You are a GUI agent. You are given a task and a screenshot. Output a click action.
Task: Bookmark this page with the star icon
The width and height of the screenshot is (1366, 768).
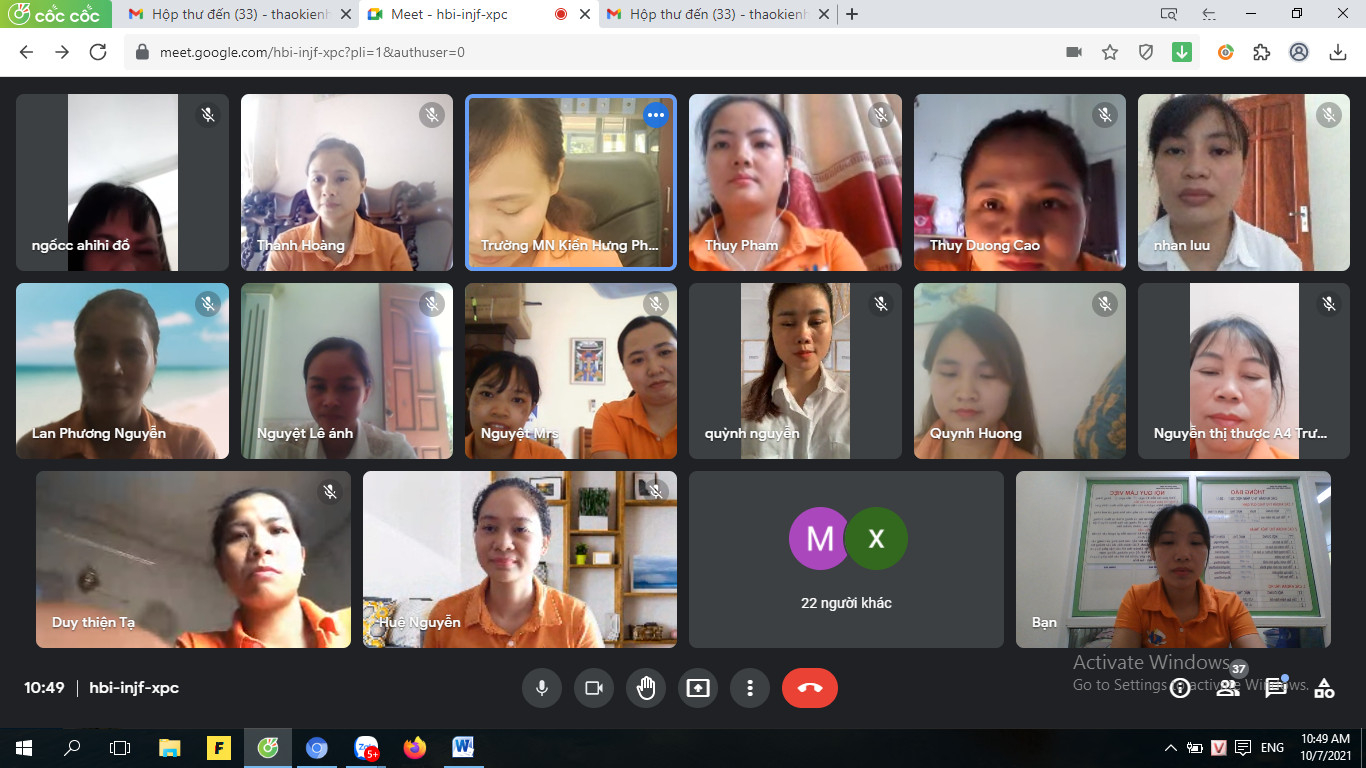(1110, 52)
